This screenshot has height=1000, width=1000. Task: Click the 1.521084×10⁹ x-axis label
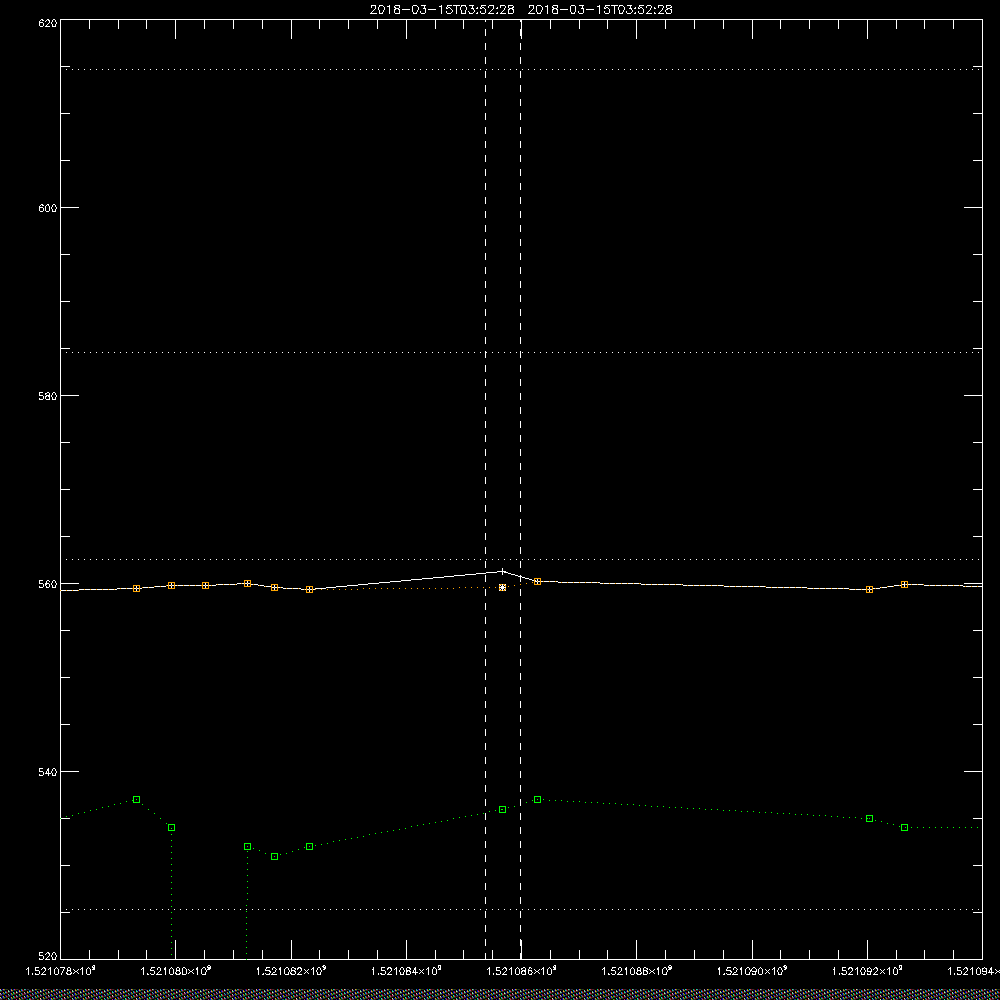406,971
